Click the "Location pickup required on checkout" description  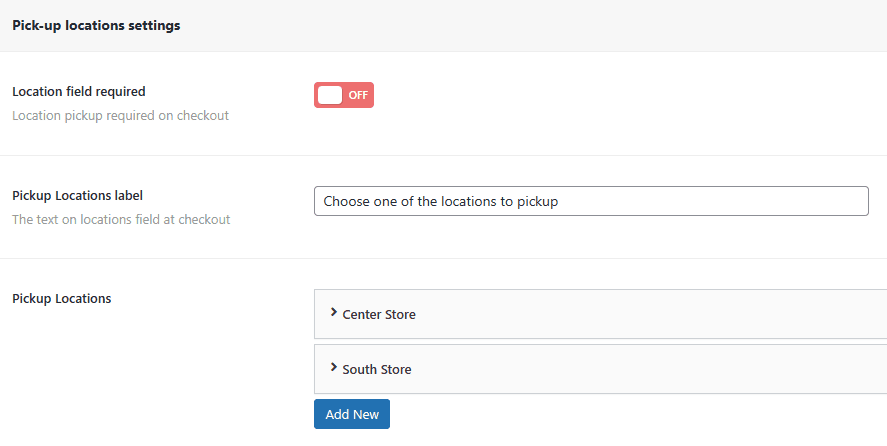[120, 115]
